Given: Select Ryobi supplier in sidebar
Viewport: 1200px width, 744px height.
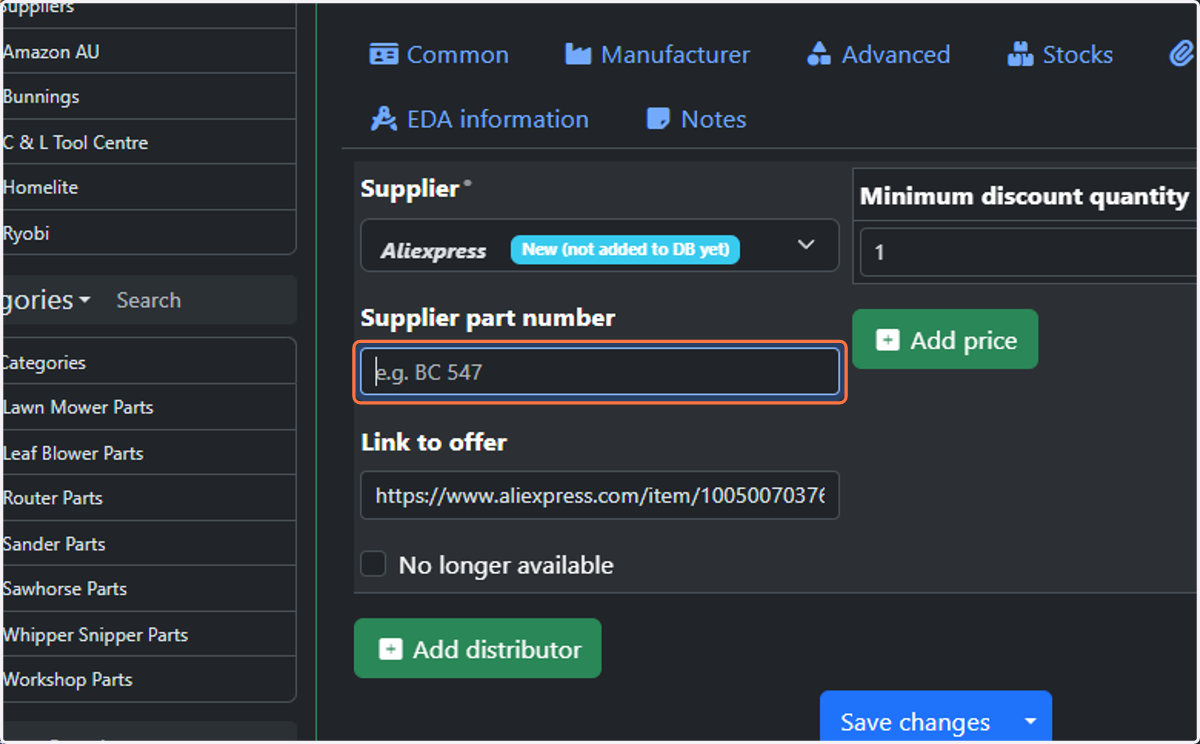Looking at the screenshot, I should pos(148,232).
